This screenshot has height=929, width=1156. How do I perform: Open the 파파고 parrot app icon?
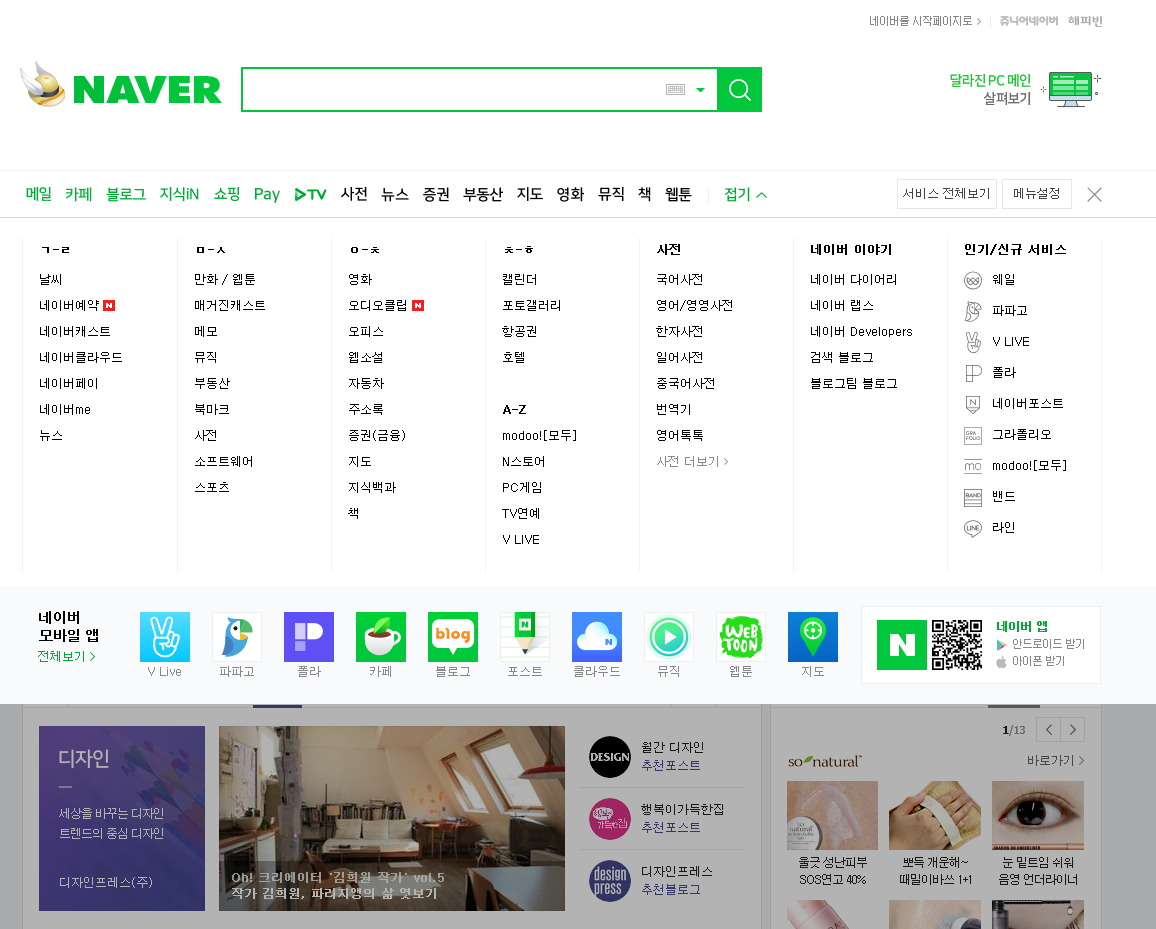237,637
